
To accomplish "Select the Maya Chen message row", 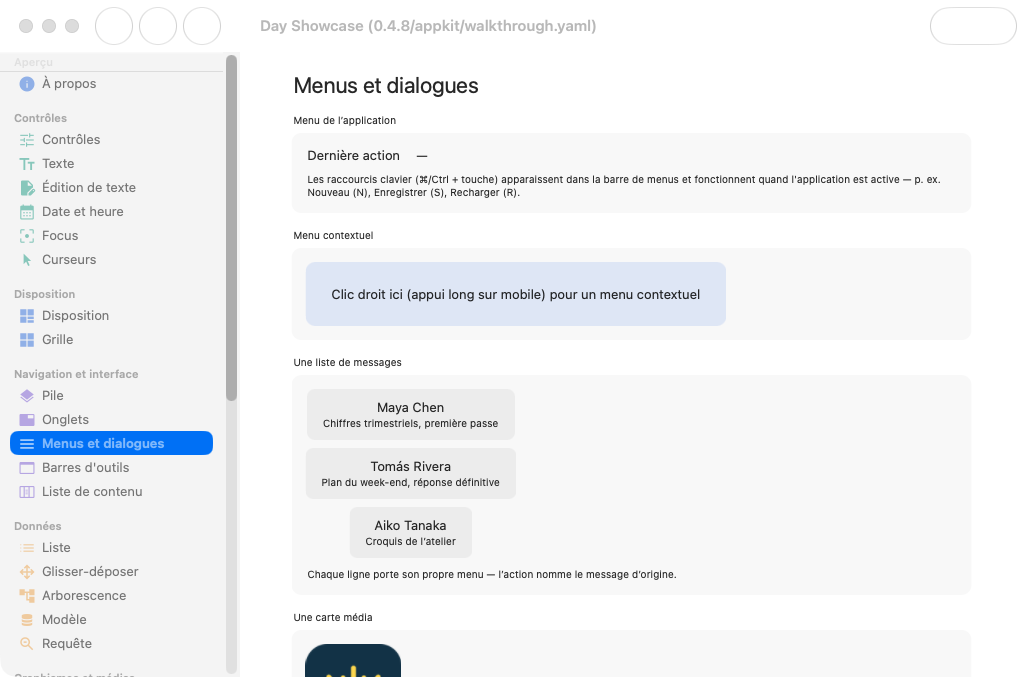I will pyautogui.click(x=411, y=415).
